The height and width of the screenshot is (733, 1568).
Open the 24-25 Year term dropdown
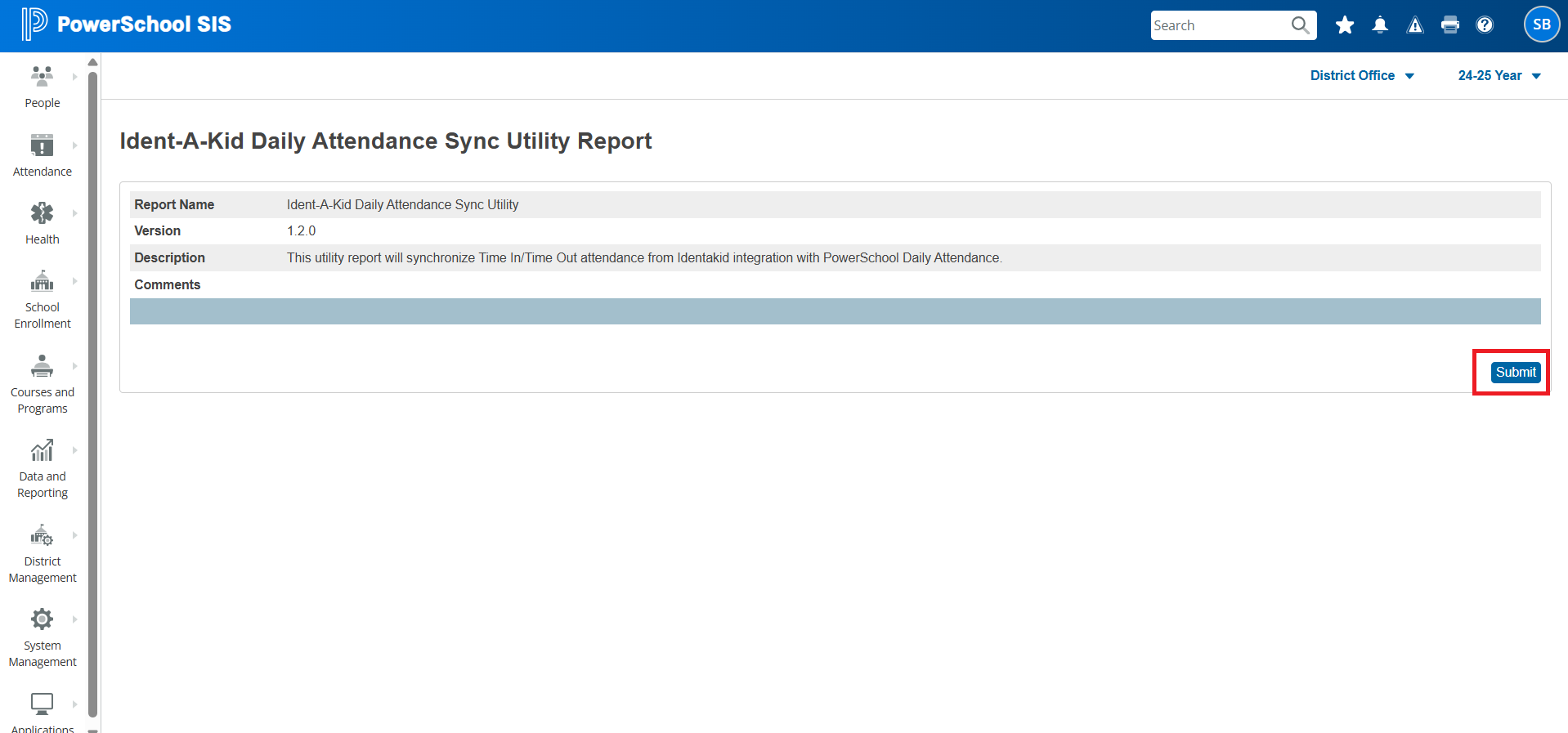[1499, 75]
